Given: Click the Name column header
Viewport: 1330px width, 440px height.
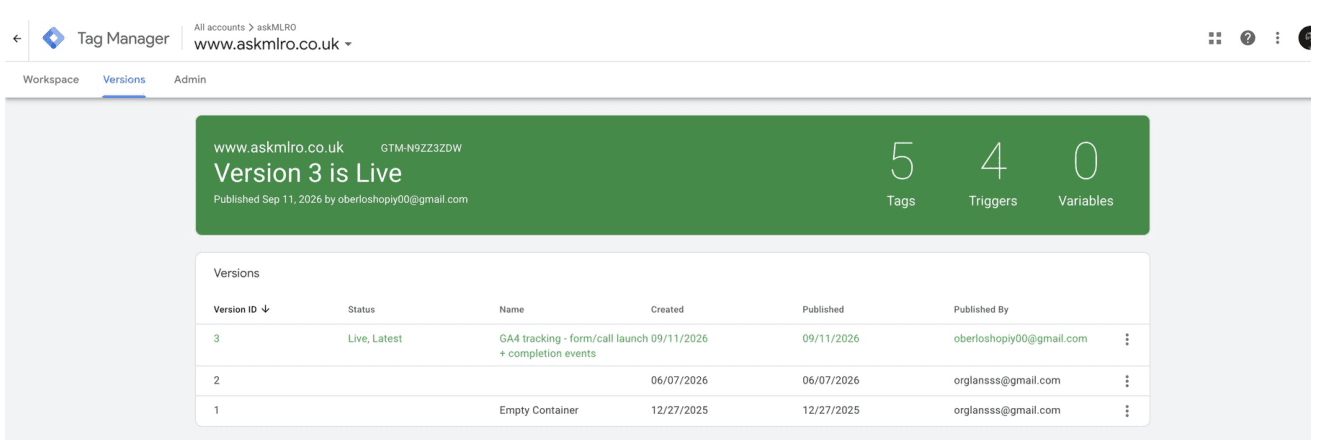Looking at the screenshot, I should (x=511, y=310).
